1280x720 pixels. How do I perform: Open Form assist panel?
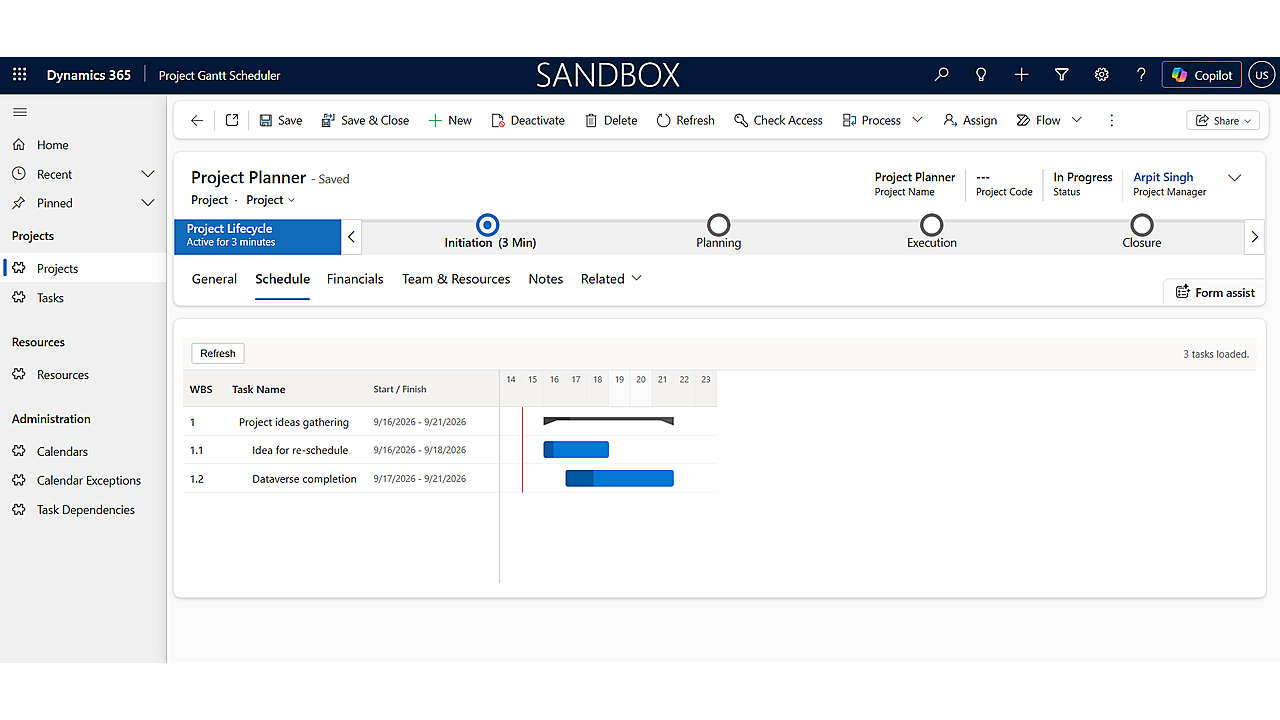1215,292
